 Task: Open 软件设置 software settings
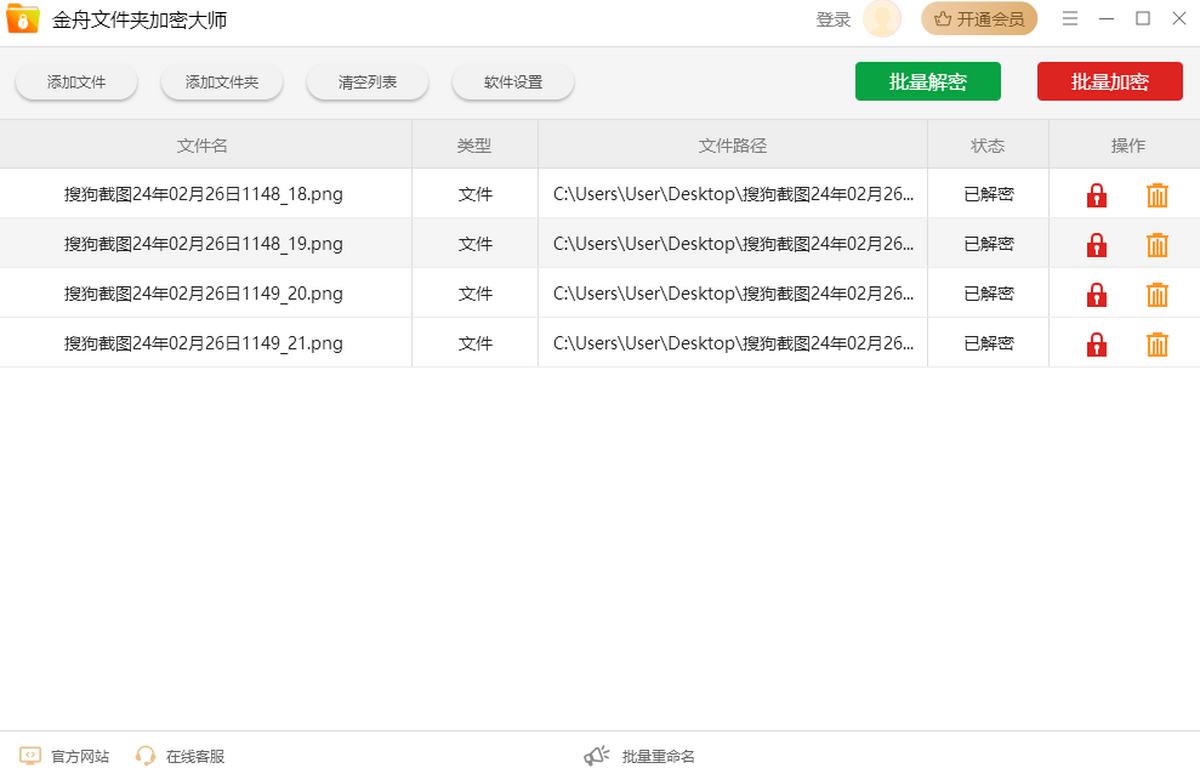pyautogui.click(x=513, y=83)
